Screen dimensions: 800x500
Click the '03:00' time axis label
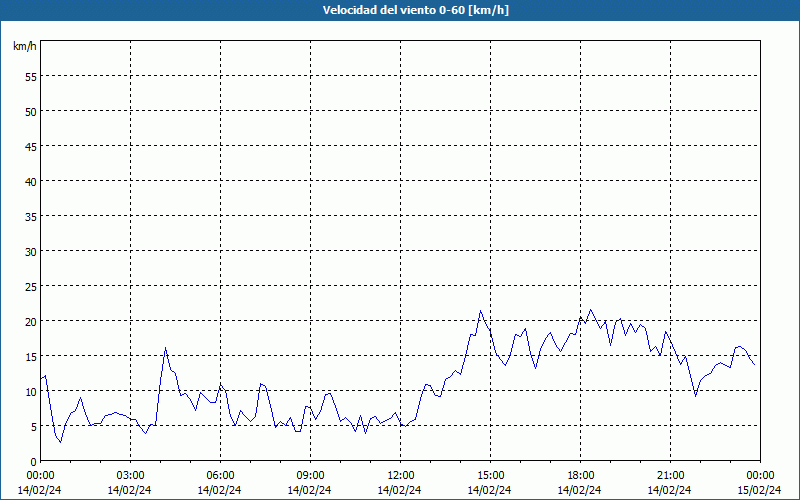pyautogui.click(x=131, y=476)
